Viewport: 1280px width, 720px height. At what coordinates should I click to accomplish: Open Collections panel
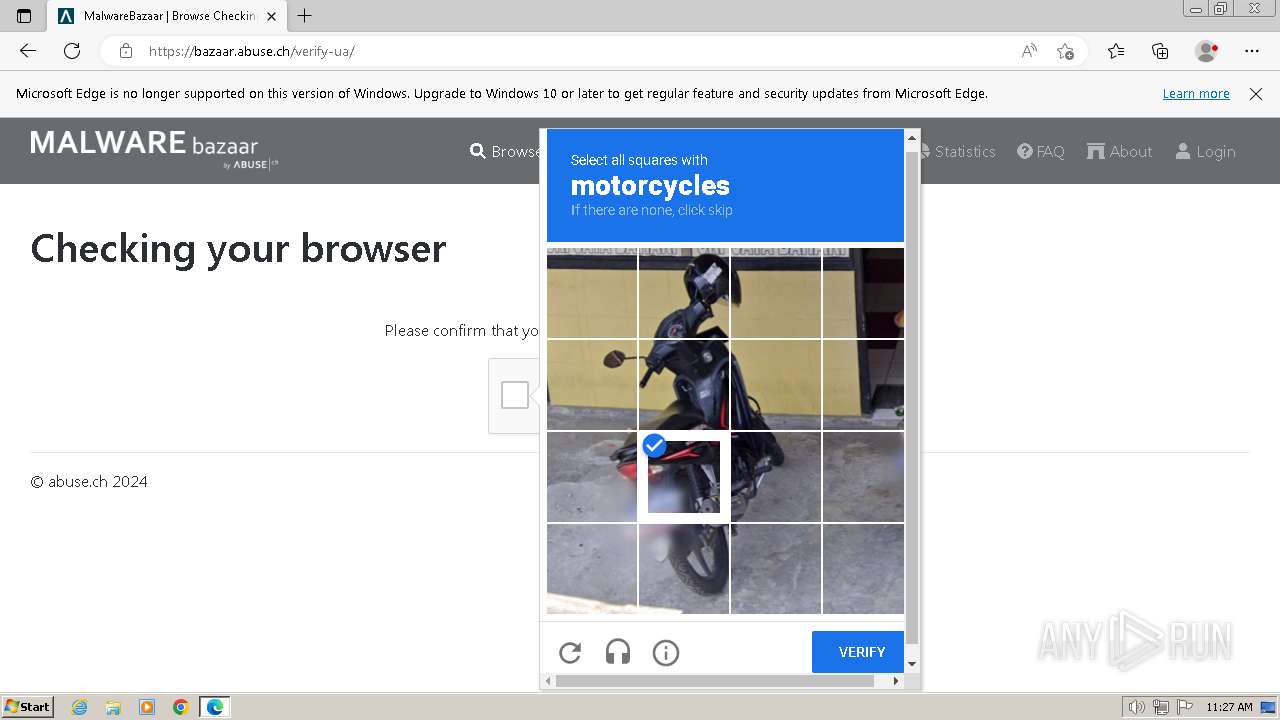(1160, 51)
